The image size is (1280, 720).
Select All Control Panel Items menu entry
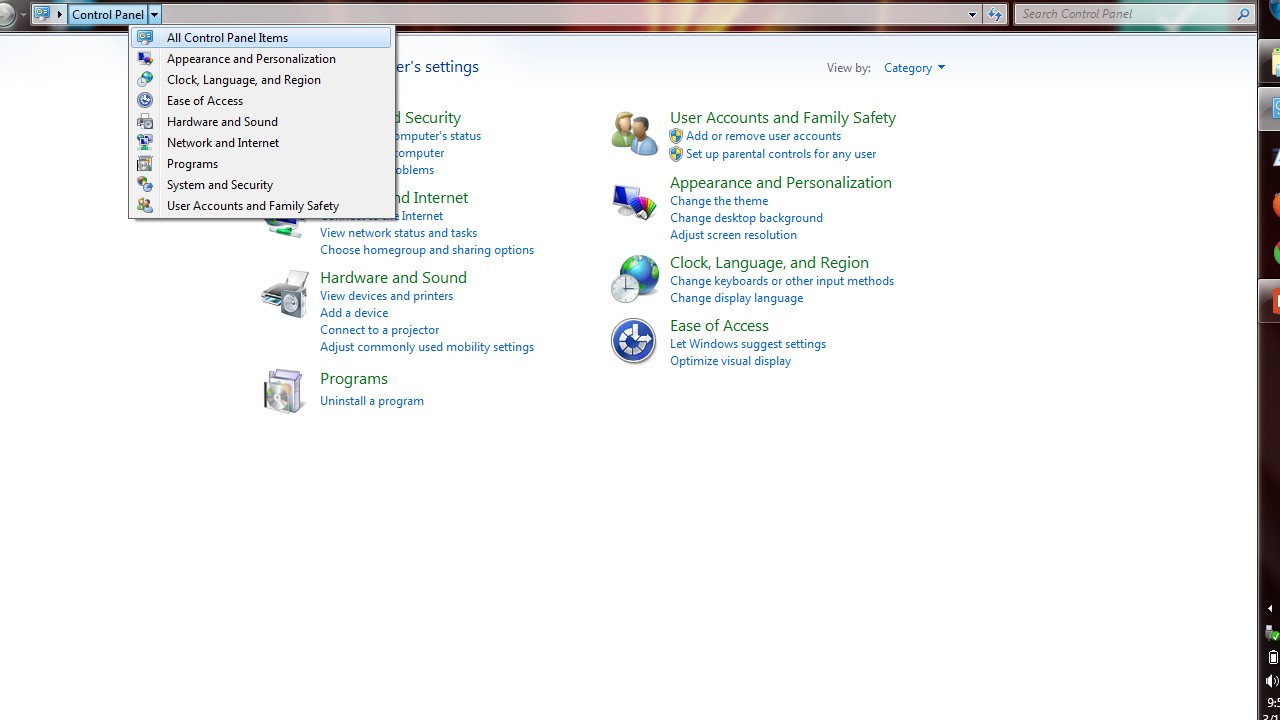pyautogui.click(x=227, y=38)
